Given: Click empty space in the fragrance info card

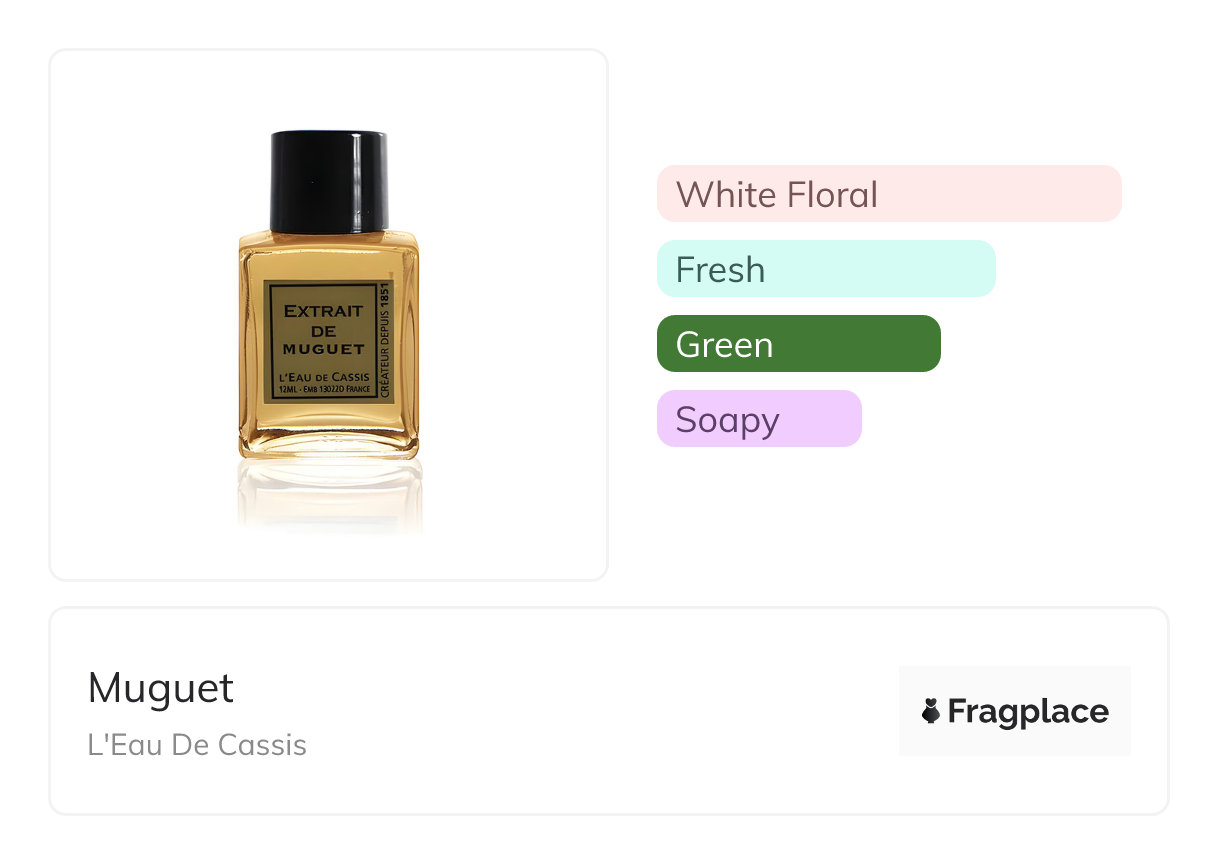Looking at the screenshot, I should [600, 712].
